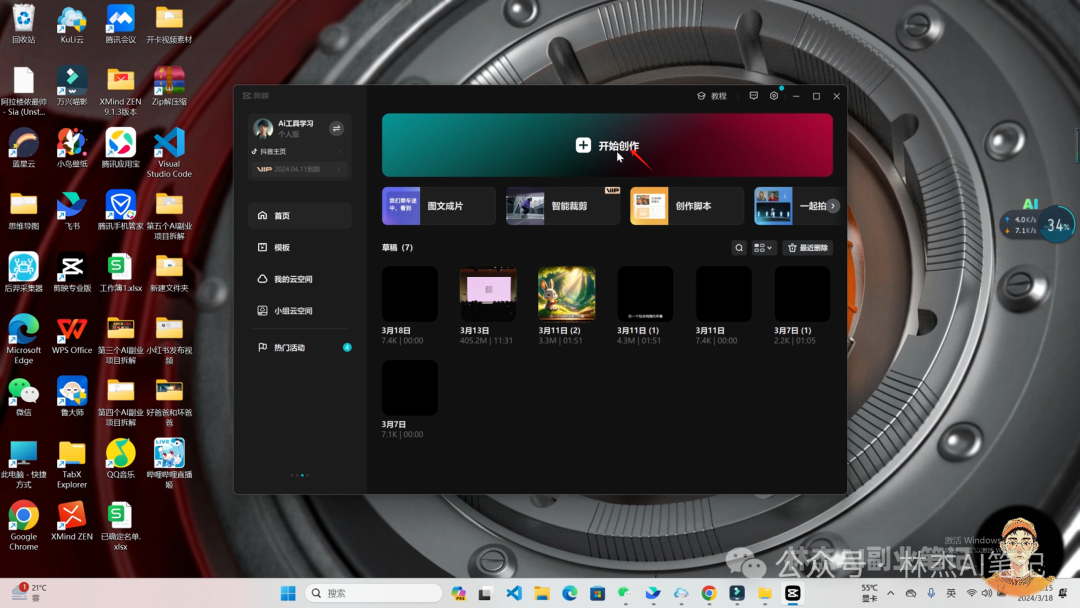Open the 微信 WeChat desktop icon
The height and width of the screenshot is (608, 1080).
point(23,397)
